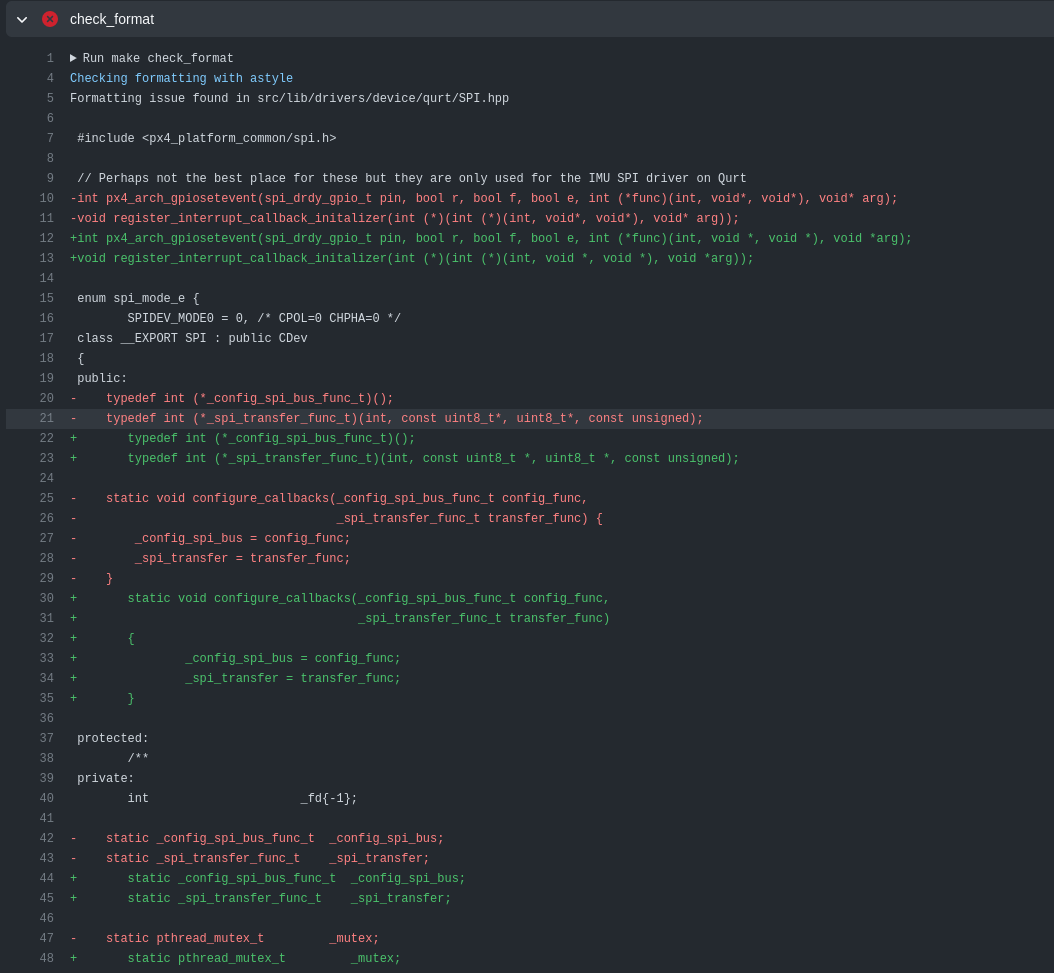Click added register_interrupt_callback_initalizer line 13
1054x973 pixels.
[412, 258]
